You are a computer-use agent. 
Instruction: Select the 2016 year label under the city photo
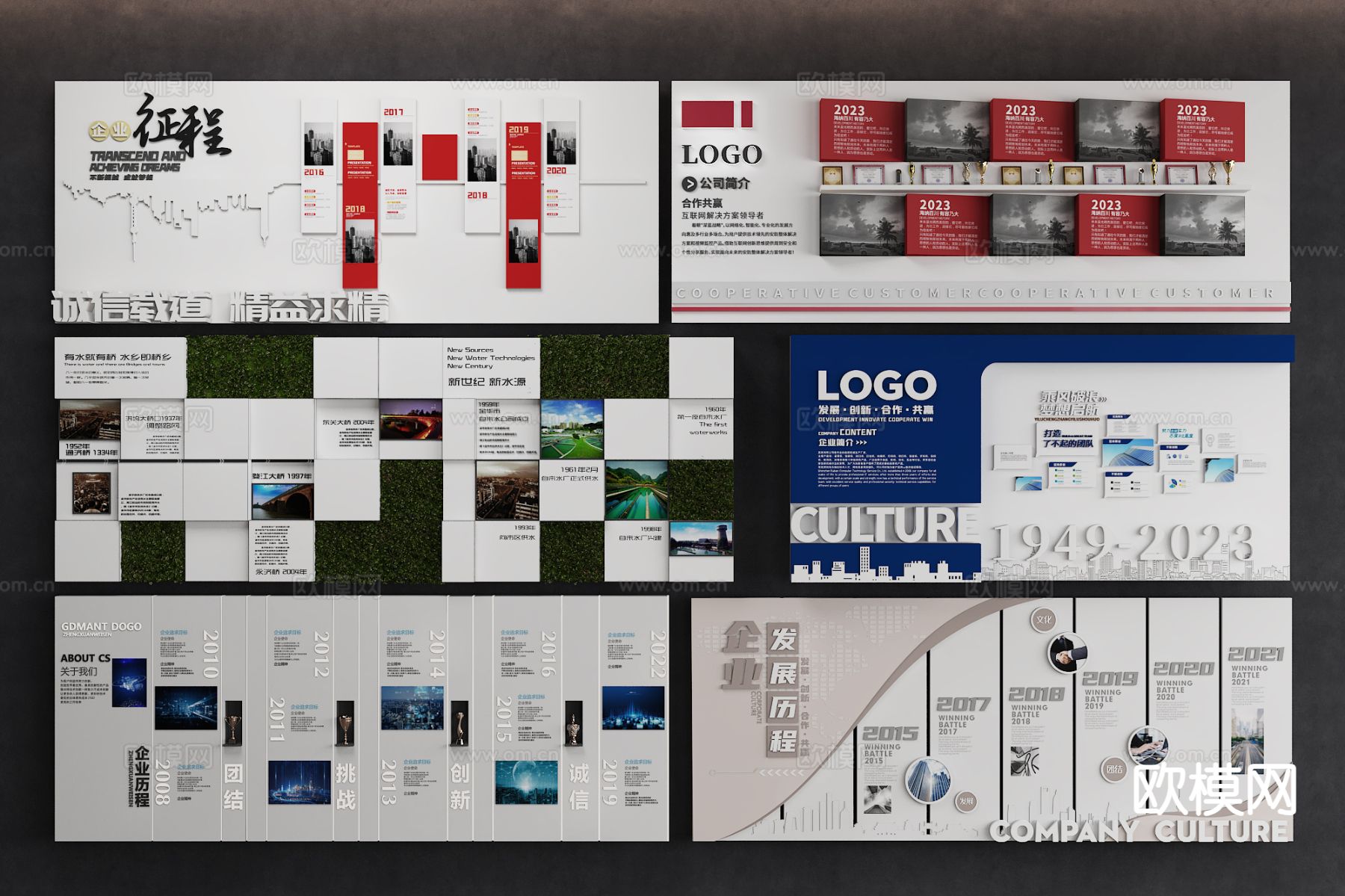pyautogui.click(x=314, y=173)
